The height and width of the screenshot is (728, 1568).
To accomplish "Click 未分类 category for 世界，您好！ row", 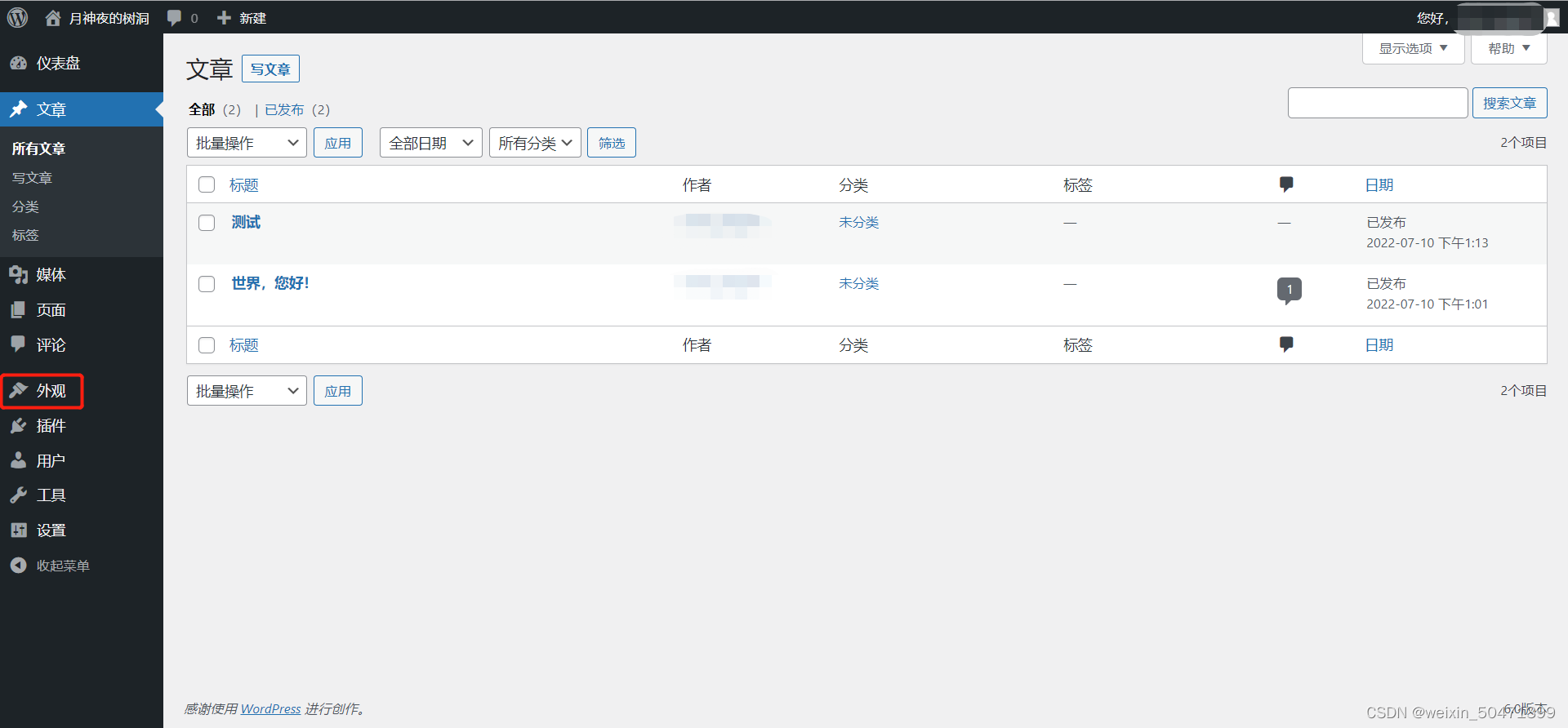I will 858,283.
